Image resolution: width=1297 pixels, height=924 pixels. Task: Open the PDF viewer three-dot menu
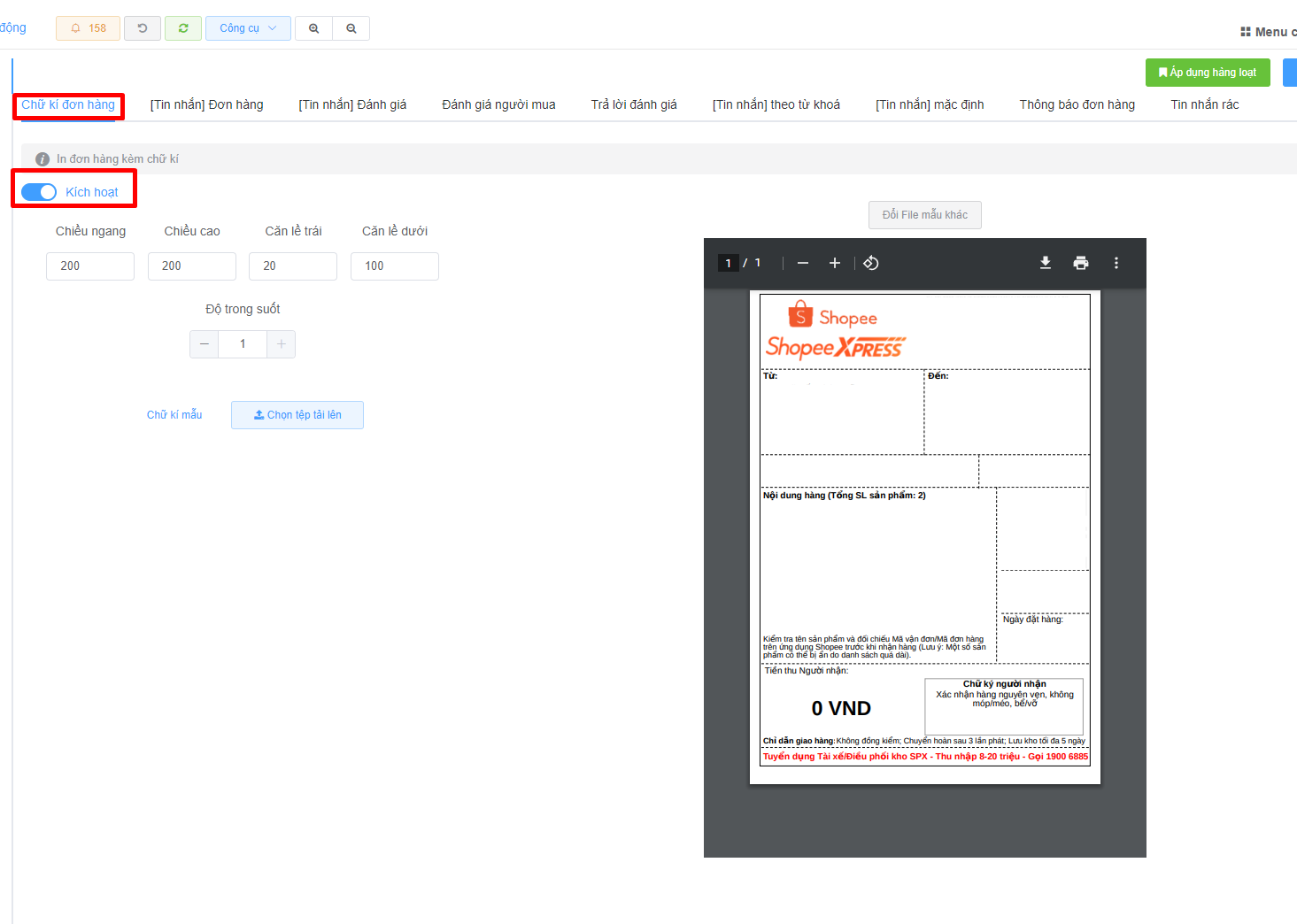pos(1116,263)
